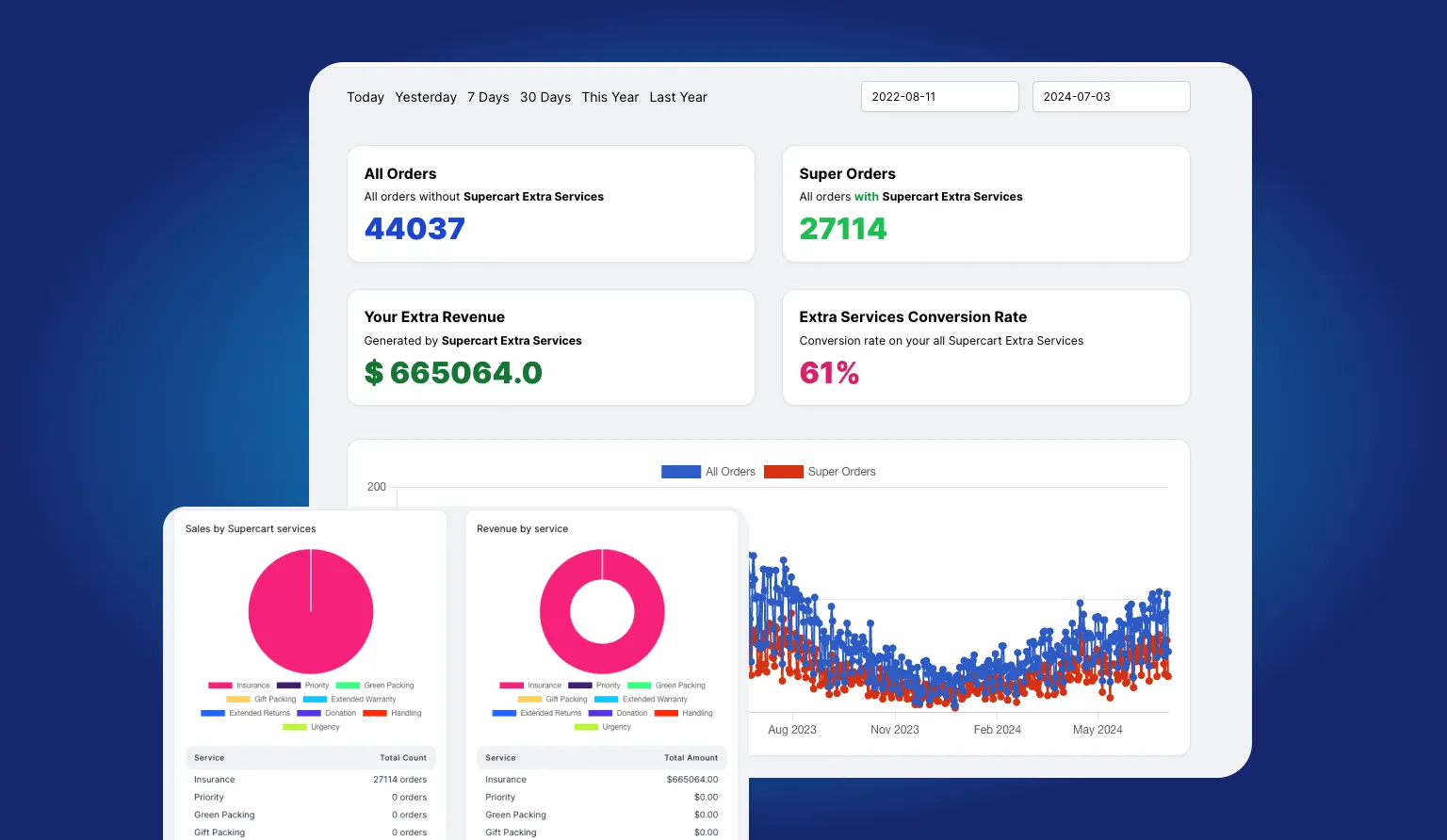Toggle the red Super Orders chart legend

coord(820,472)
